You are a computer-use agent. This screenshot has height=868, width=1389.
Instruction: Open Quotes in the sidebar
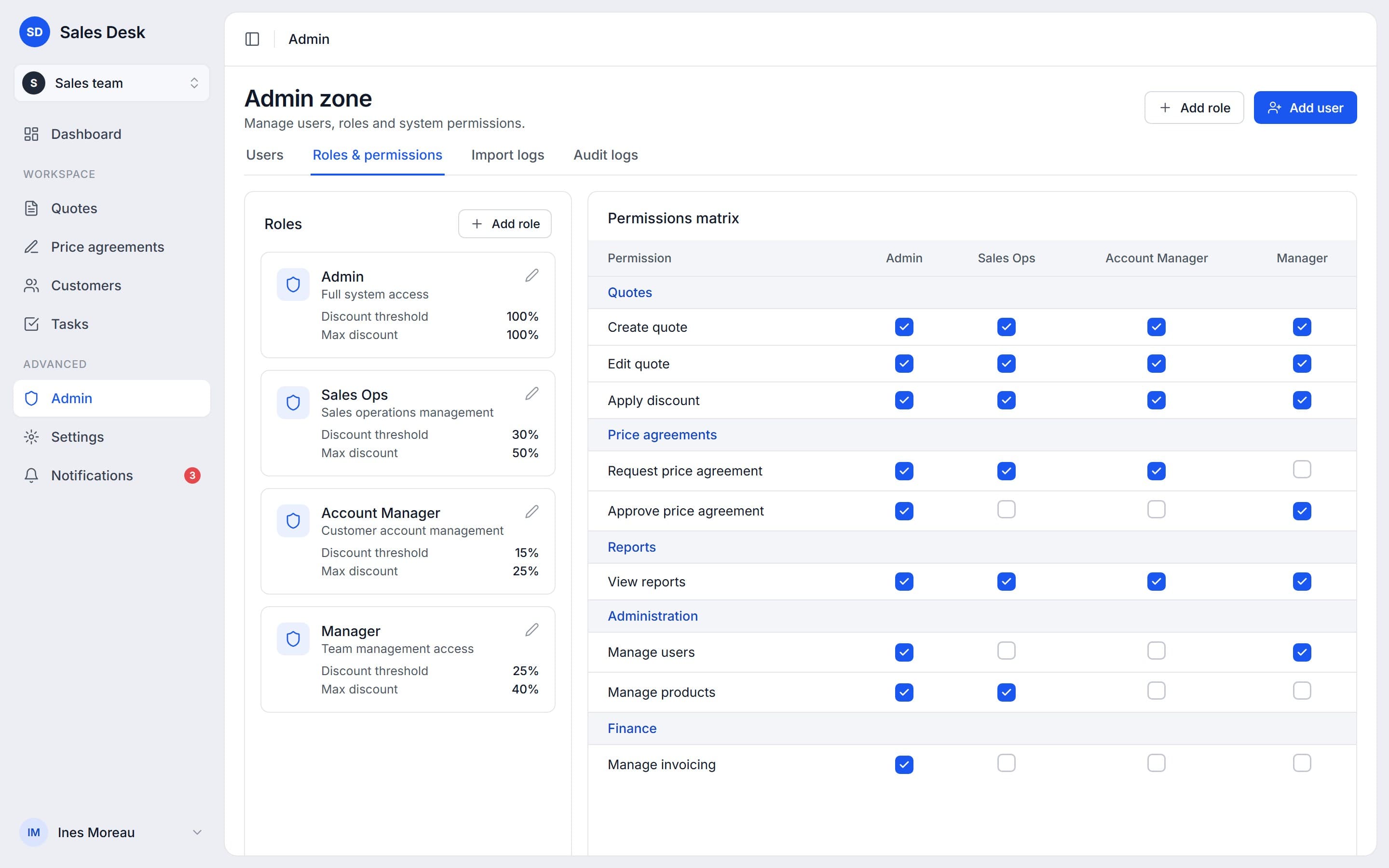tap(112, 208)
